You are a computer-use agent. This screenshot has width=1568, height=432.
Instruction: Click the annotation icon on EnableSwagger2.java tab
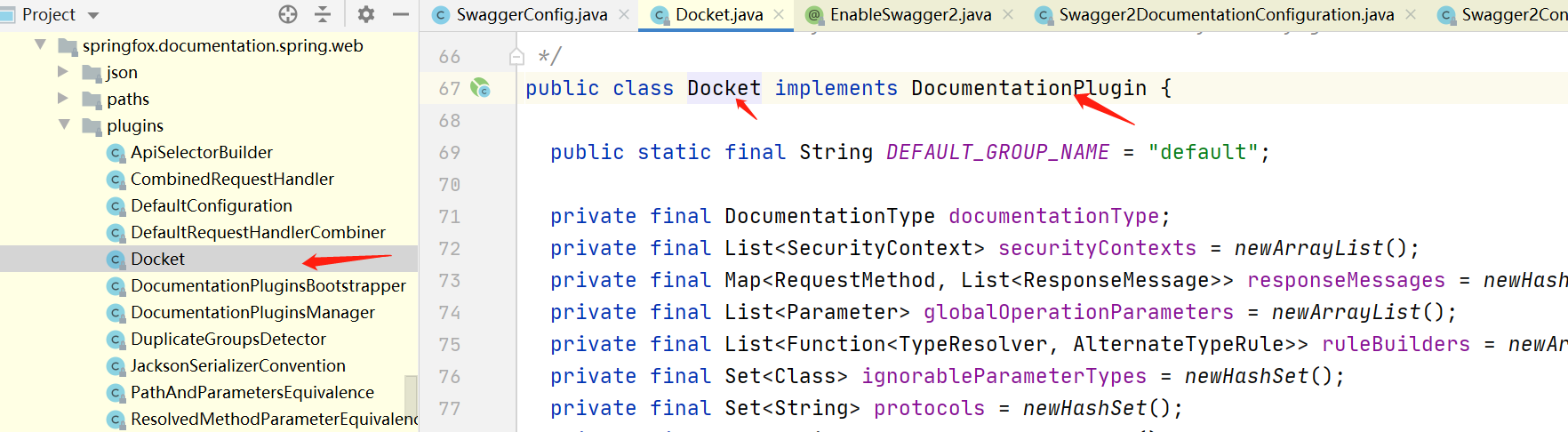(x=814, y=15)
